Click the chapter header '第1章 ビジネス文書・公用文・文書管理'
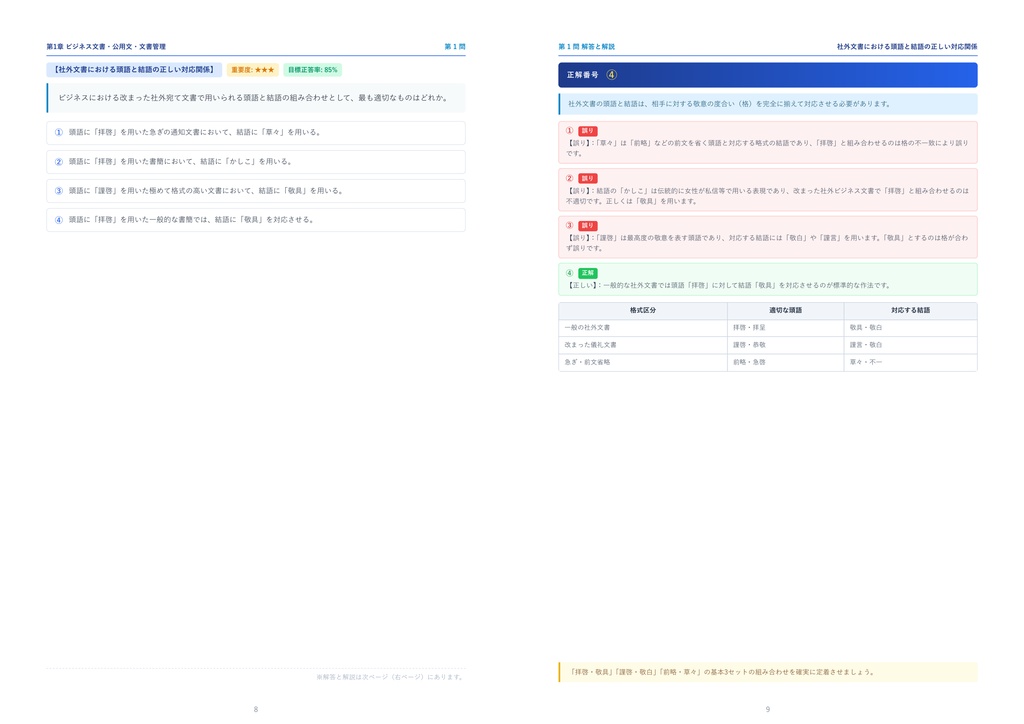Viewport: 1024px width, 724px height. tap(106, 46)
